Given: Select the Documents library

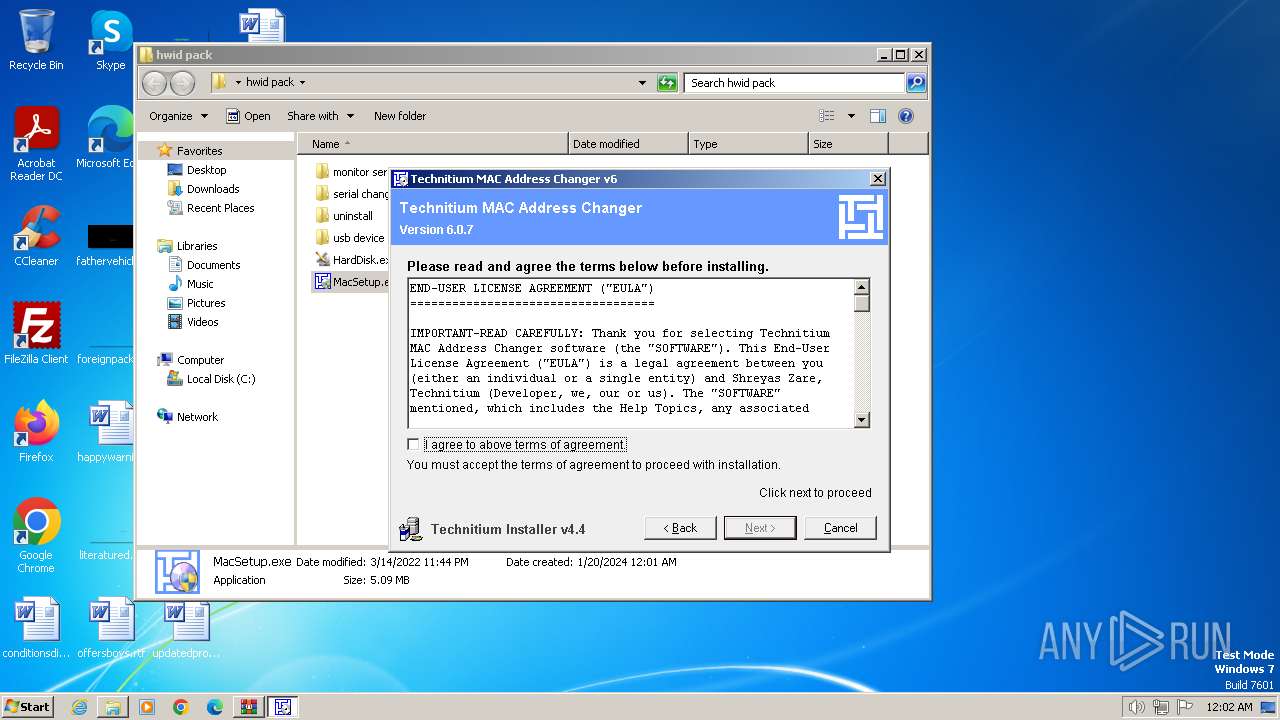Looking at the screenshot, I should click(x=213, y=265).
